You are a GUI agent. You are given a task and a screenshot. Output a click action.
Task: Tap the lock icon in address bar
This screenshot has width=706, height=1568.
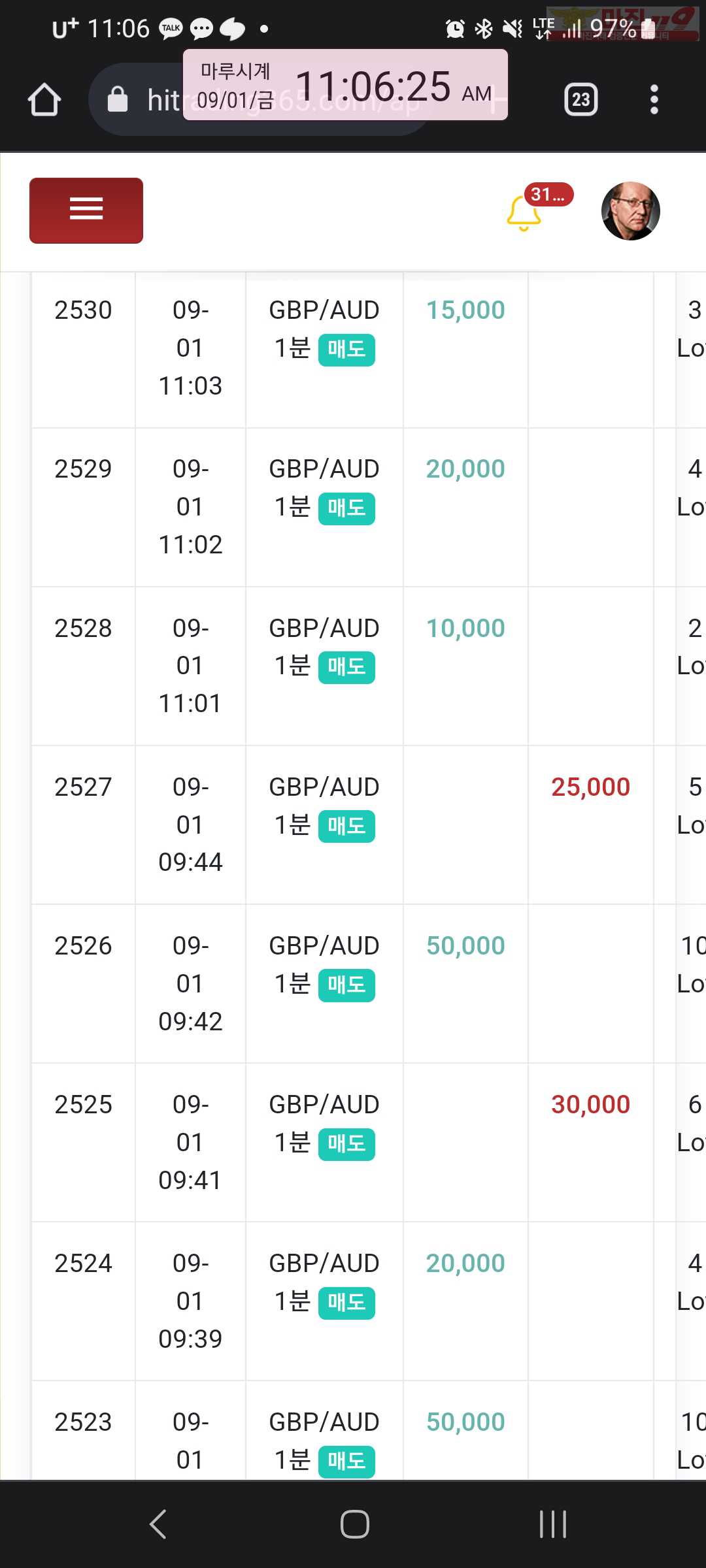click(118, 99)
